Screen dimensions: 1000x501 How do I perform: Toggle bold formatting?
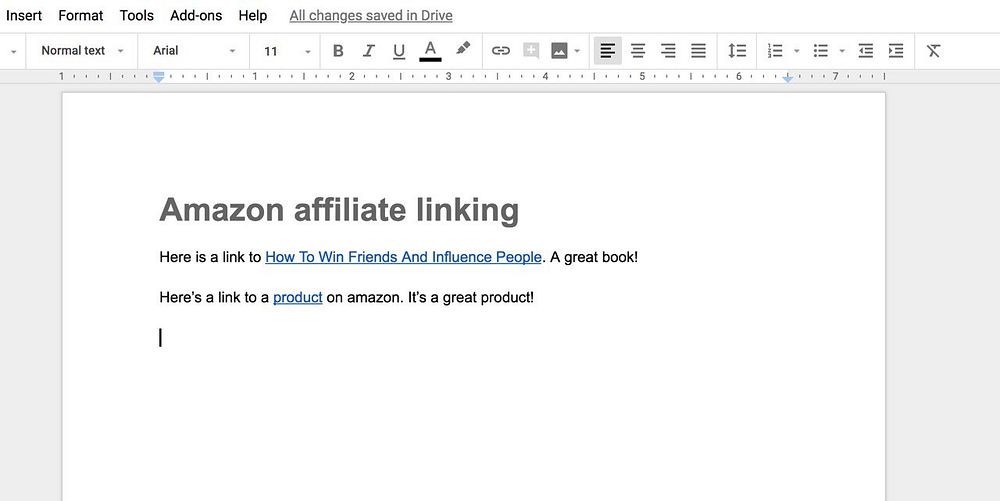pos(338,51)
